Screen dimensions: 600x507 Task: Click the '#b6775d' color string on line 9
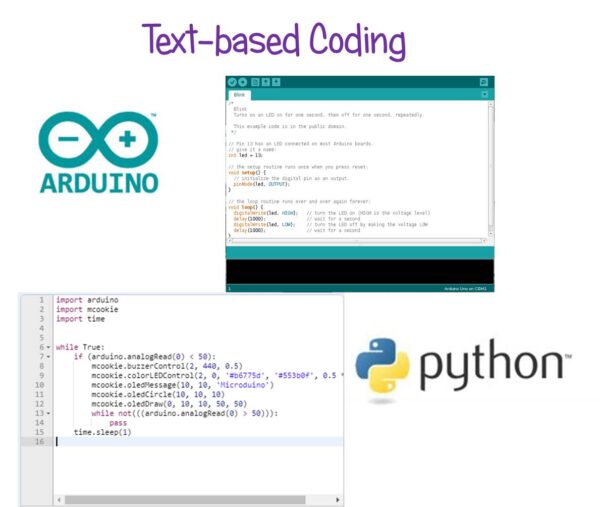pos(245,376)
